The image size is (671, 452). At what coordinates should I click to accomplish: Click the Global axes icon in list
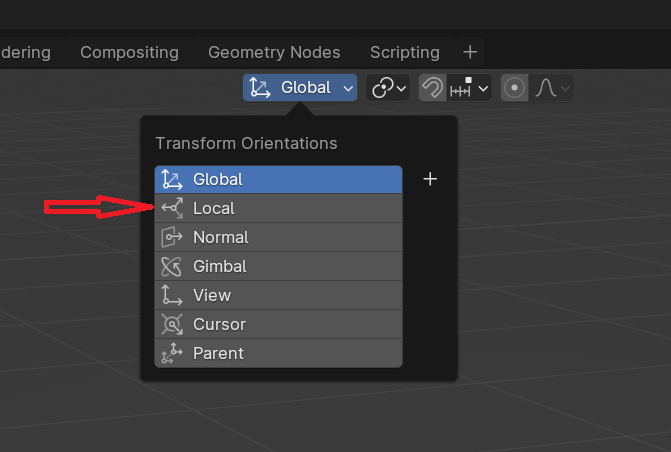click(x=172, y=179)
